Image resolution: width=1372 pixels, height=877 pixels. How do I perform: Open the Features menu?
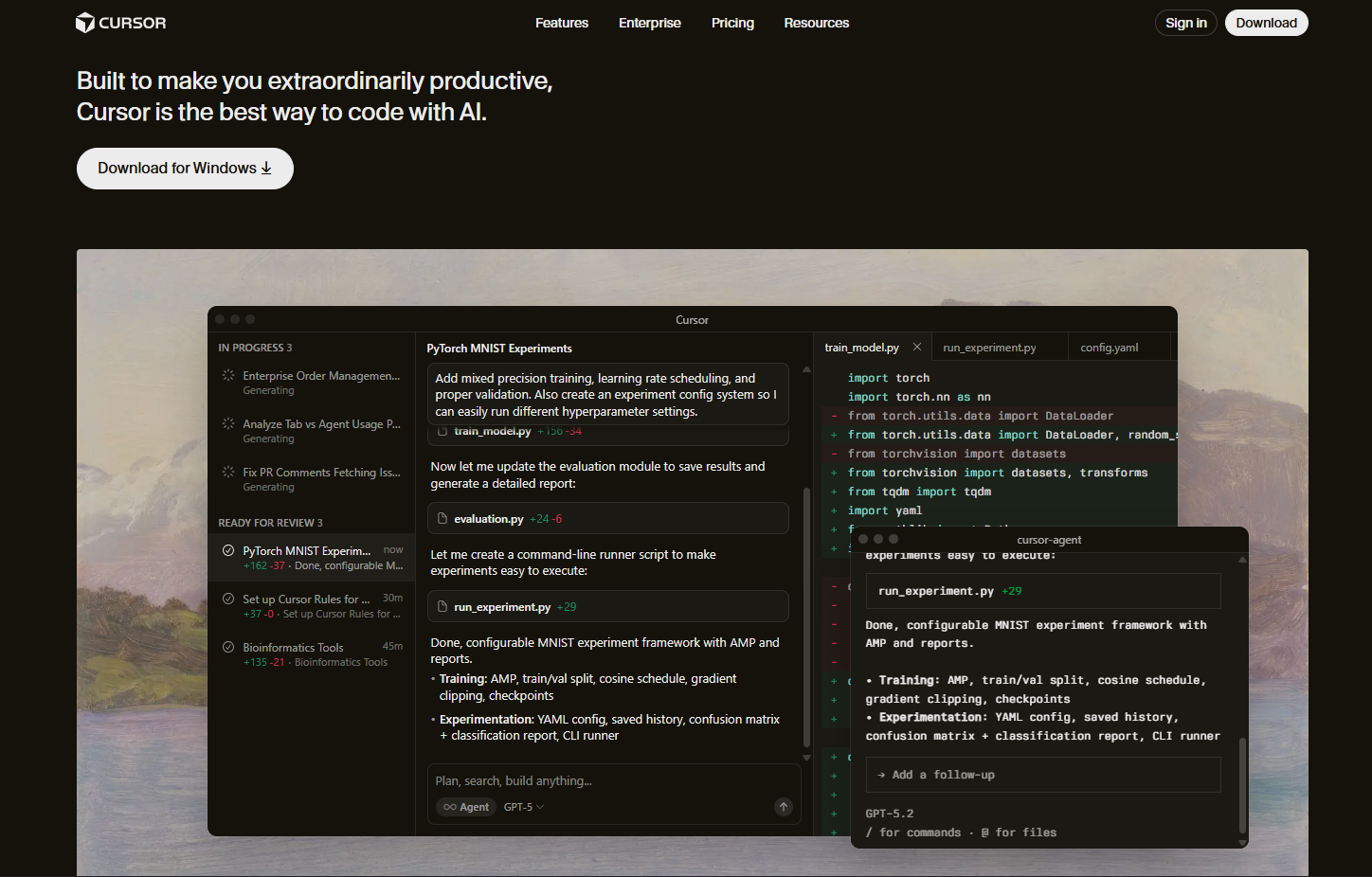[x=562, y=23]
